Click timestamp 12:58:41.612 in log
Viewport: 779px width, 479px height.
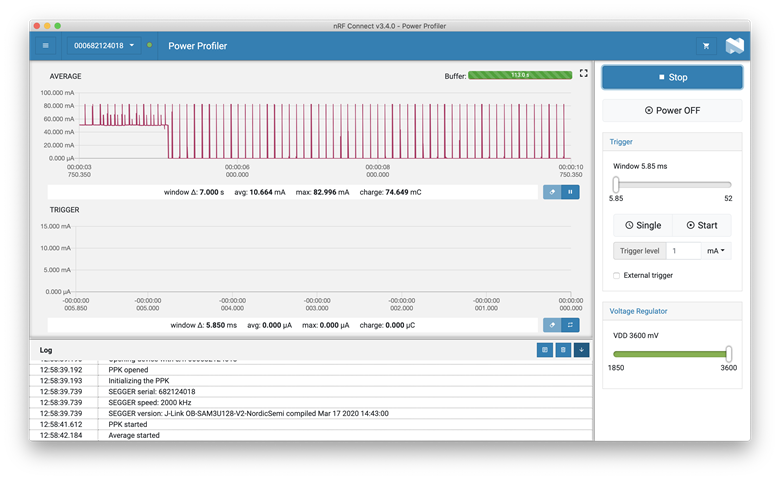point(61,424)
